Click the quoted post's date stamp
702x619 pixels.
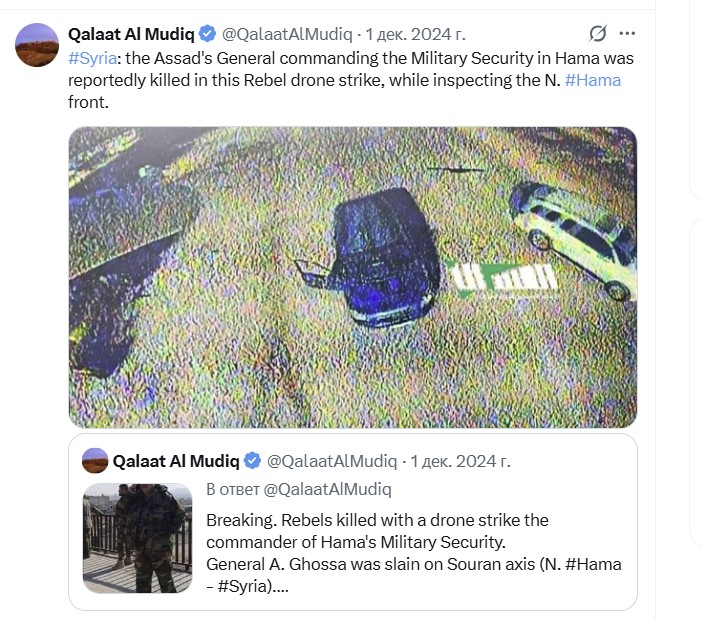pyautogui.click(x=460, y=461)
